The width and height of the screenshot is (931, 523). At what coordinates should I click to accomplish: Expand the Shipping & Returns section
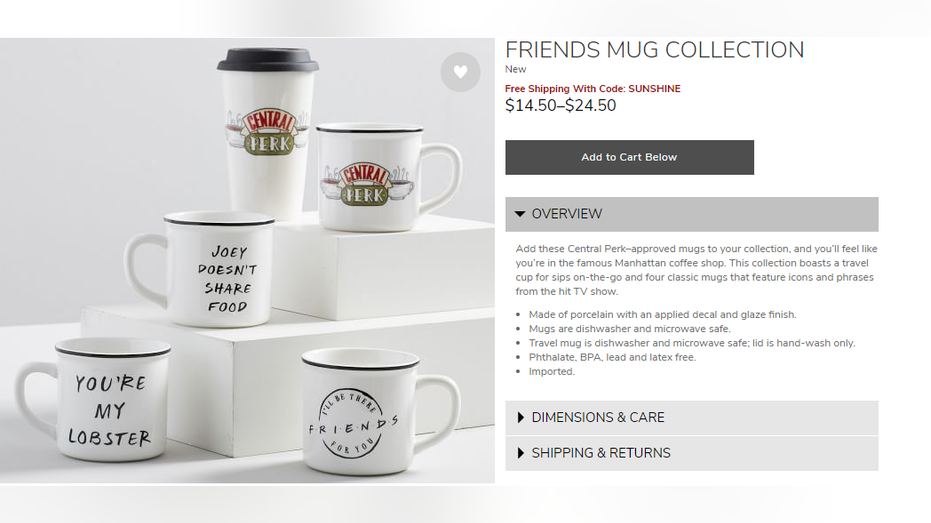click(692, 454)
